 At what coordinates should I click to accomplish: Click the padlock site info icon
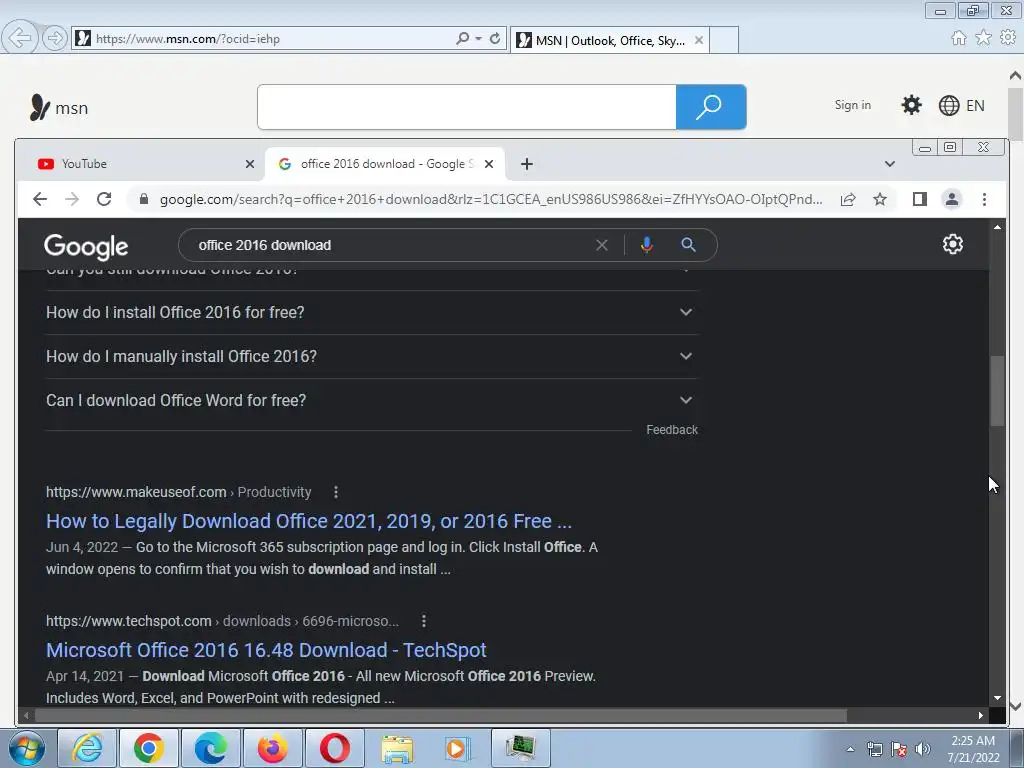point(144,199)
